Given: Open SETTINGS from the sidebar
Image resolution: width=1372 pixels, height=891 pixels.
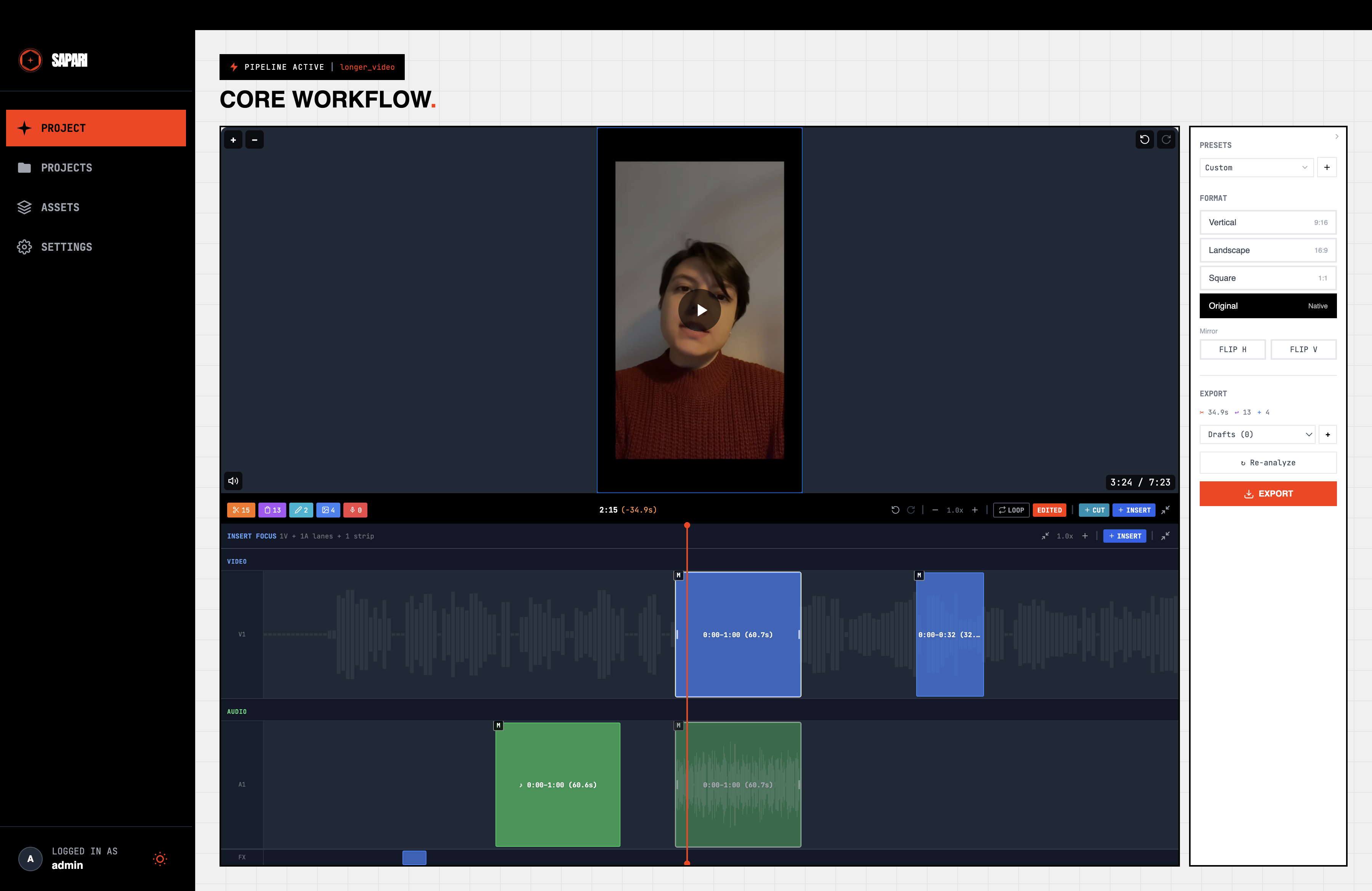Looking at the screenshot, I should point(66,247).
